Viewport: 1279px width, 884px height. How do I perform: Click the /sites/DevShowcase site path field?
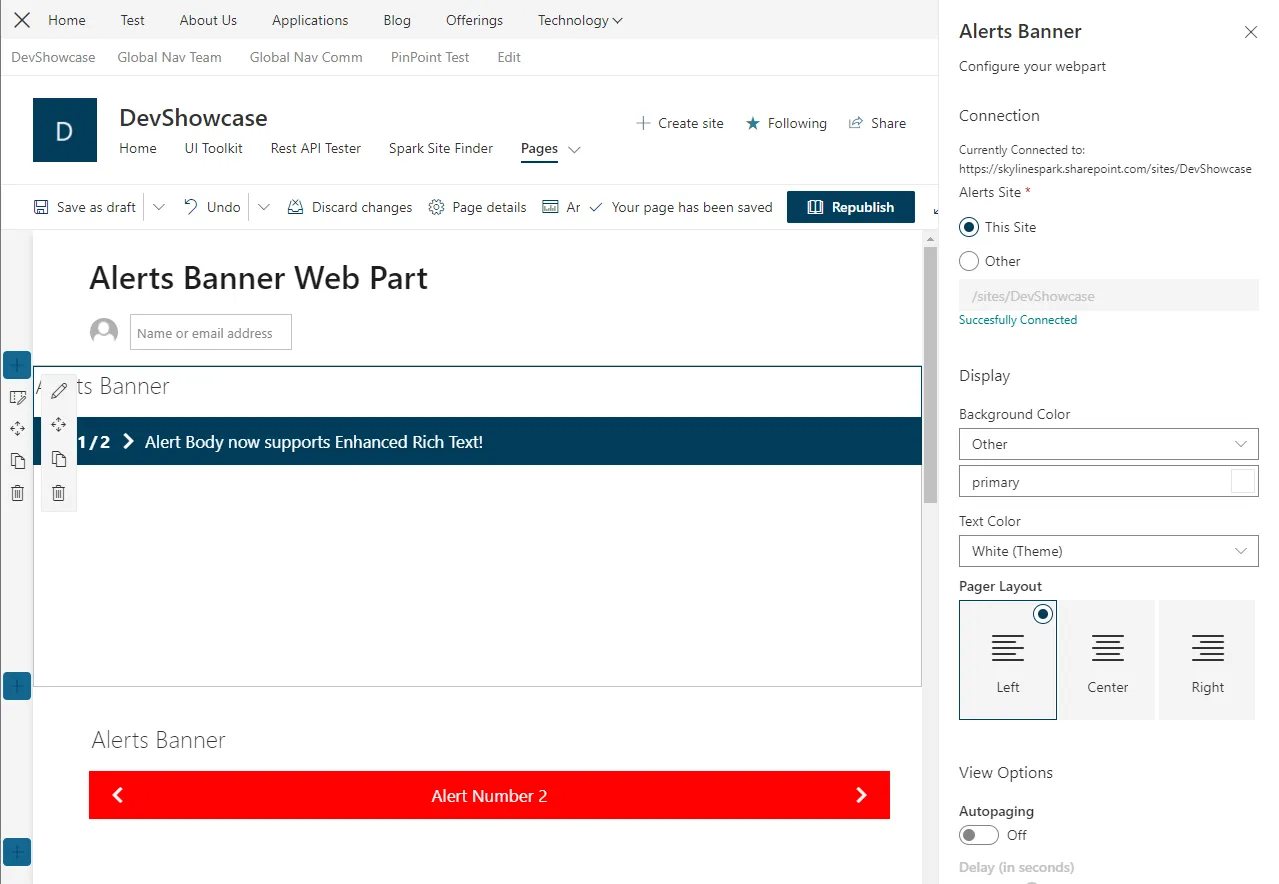[1108, 296]
